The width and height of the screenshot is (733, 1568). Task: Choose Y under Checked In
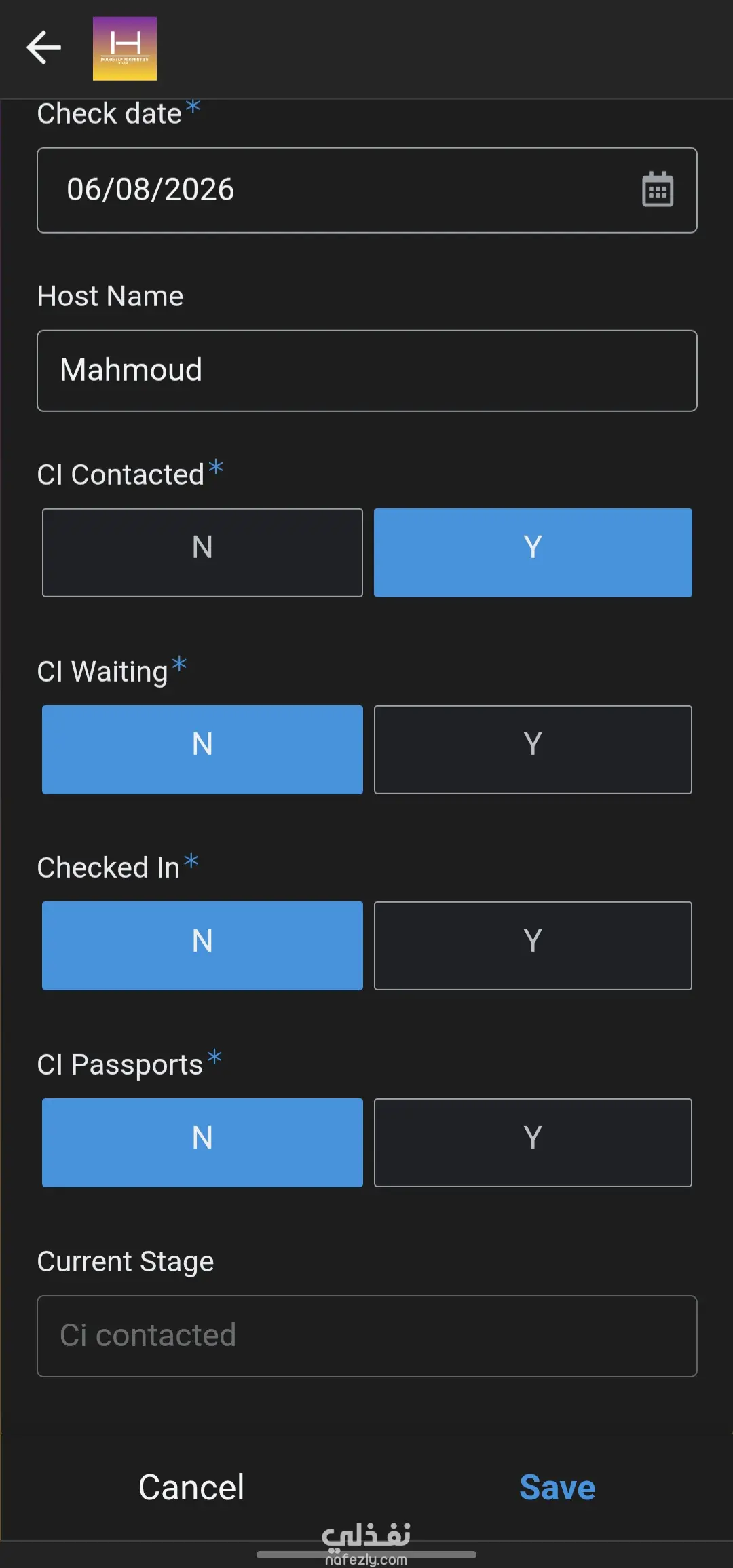pyautogui.click(x=533, y=946)
